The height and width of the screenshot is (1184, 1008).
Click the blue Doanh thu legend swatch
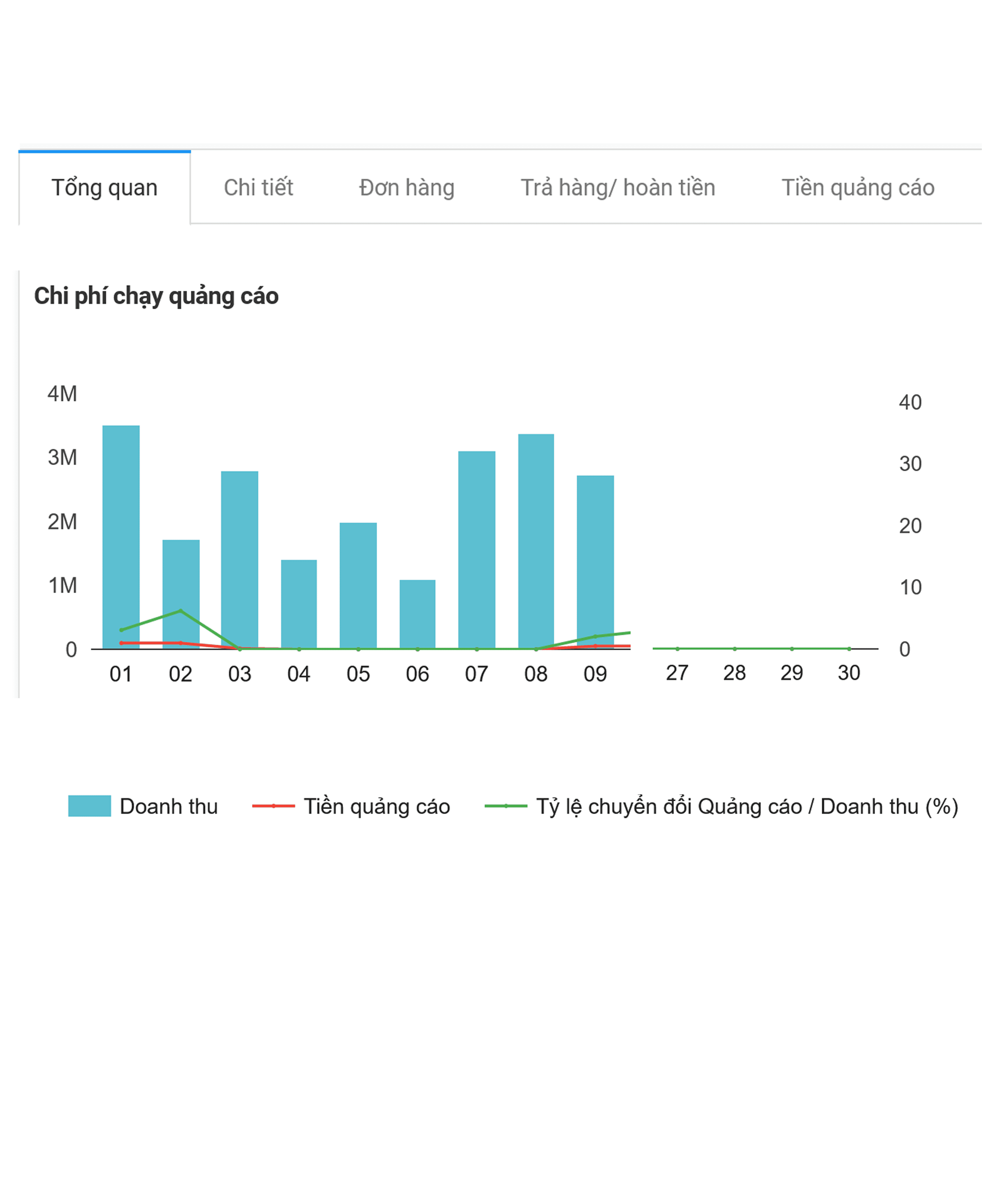(x=89, y=806)
